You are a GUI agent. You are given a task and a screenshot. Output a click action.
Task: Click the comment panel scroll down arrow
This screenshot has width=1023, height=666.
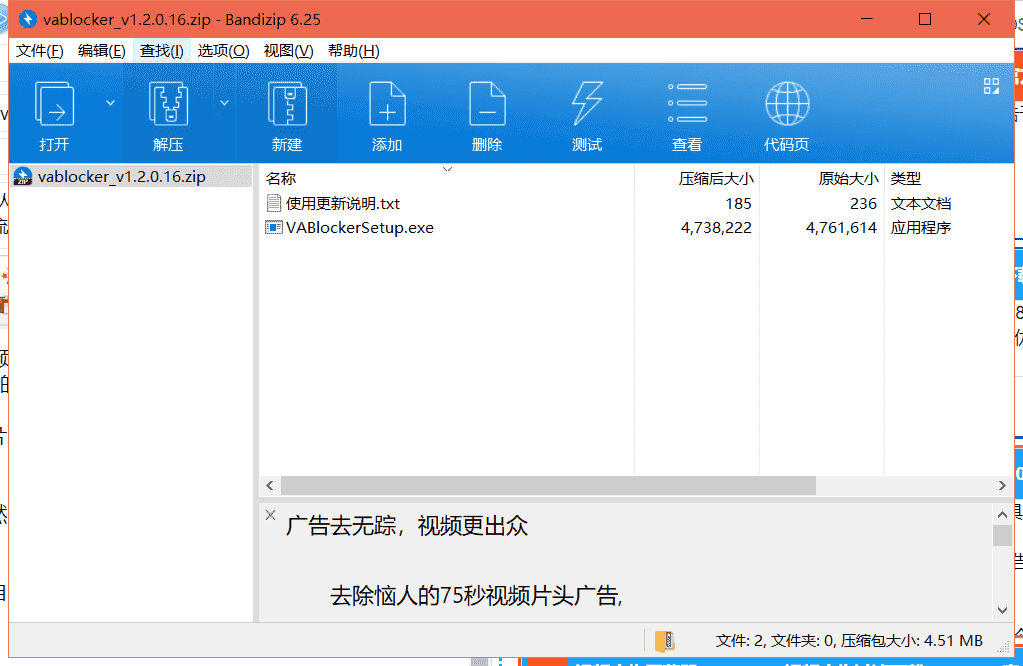point(1002,611)
